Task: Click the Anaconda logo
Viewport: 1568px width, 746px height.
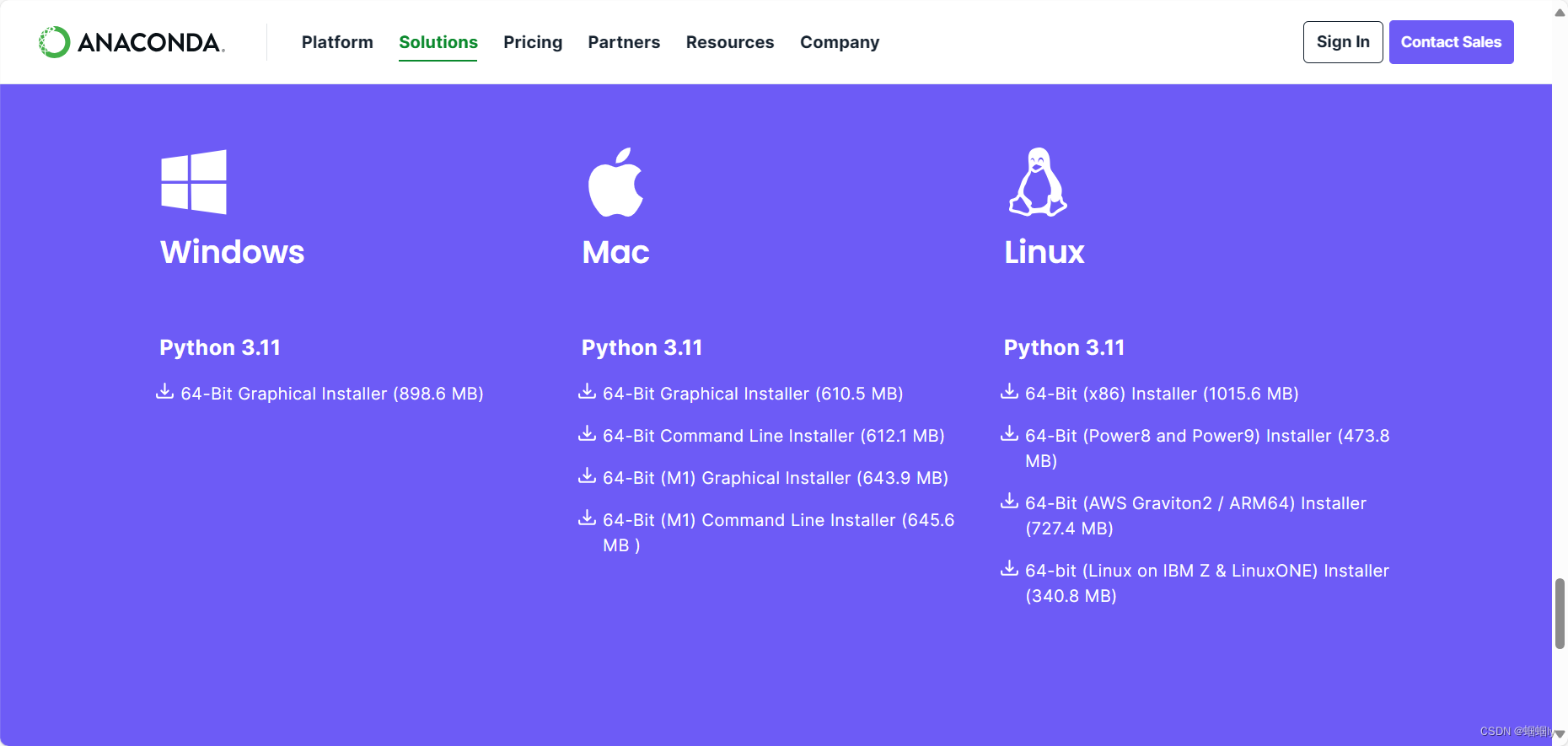Action: pos(132,42)
